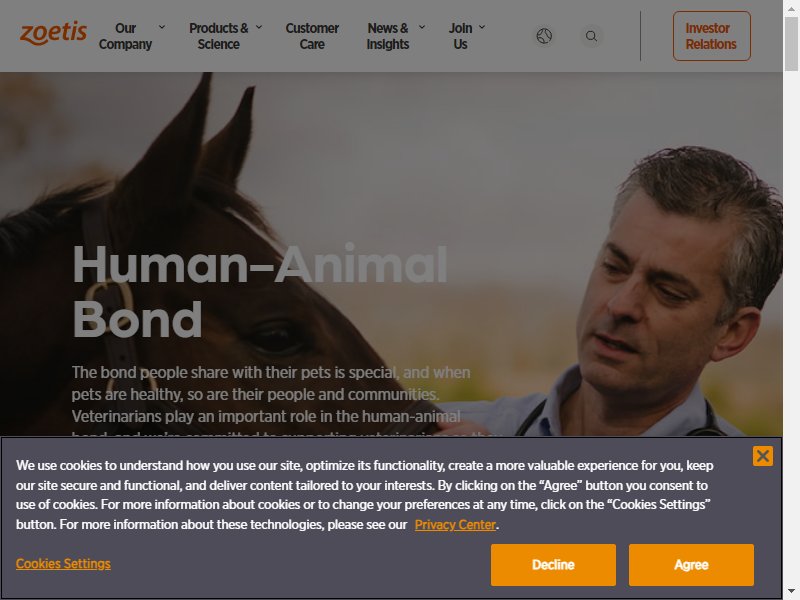Screen dimensions: 800x600
Task: Open the Customer Care menu item
Action: click(x=312, y=36)
